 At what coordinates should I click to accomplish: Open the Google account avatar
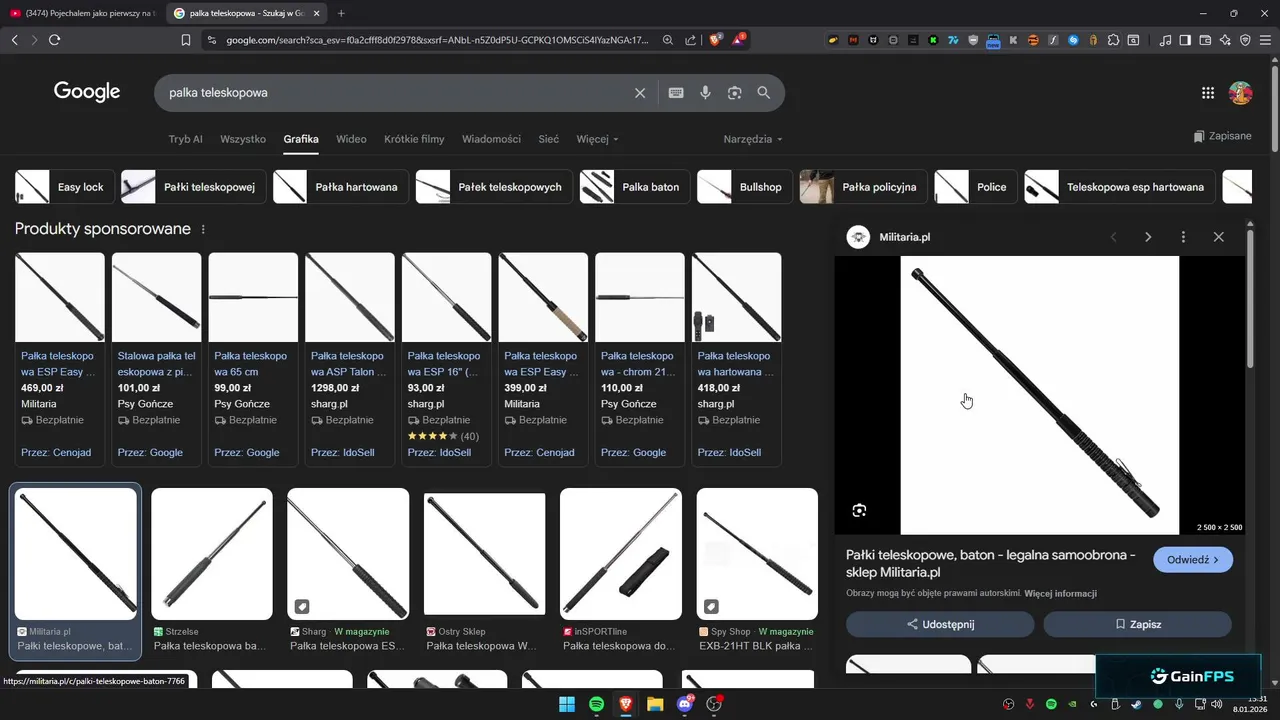[1241, 93]
